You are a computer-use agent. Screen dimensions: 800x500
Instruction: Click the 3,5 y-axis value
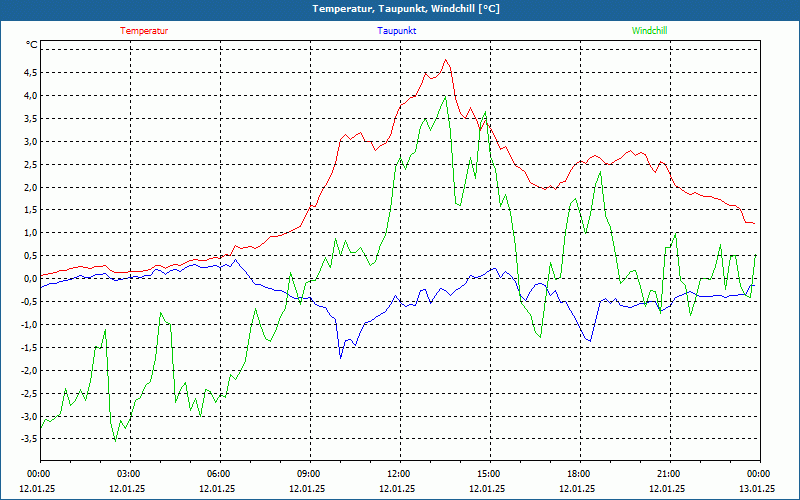pyautogui.click(x=31, y=118)
